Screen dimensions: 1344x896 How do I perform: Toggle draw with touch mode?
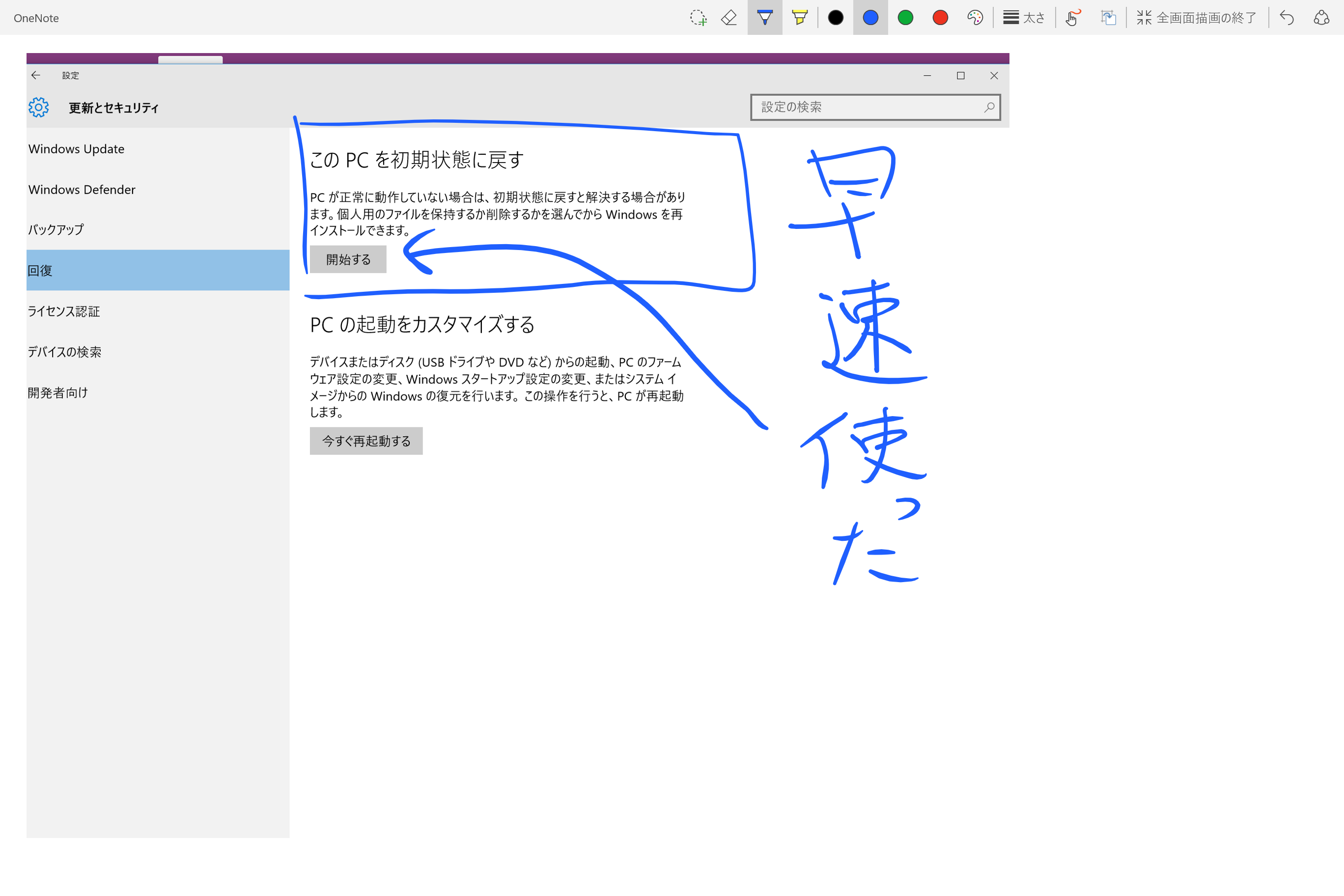[x=1072, y=18]
